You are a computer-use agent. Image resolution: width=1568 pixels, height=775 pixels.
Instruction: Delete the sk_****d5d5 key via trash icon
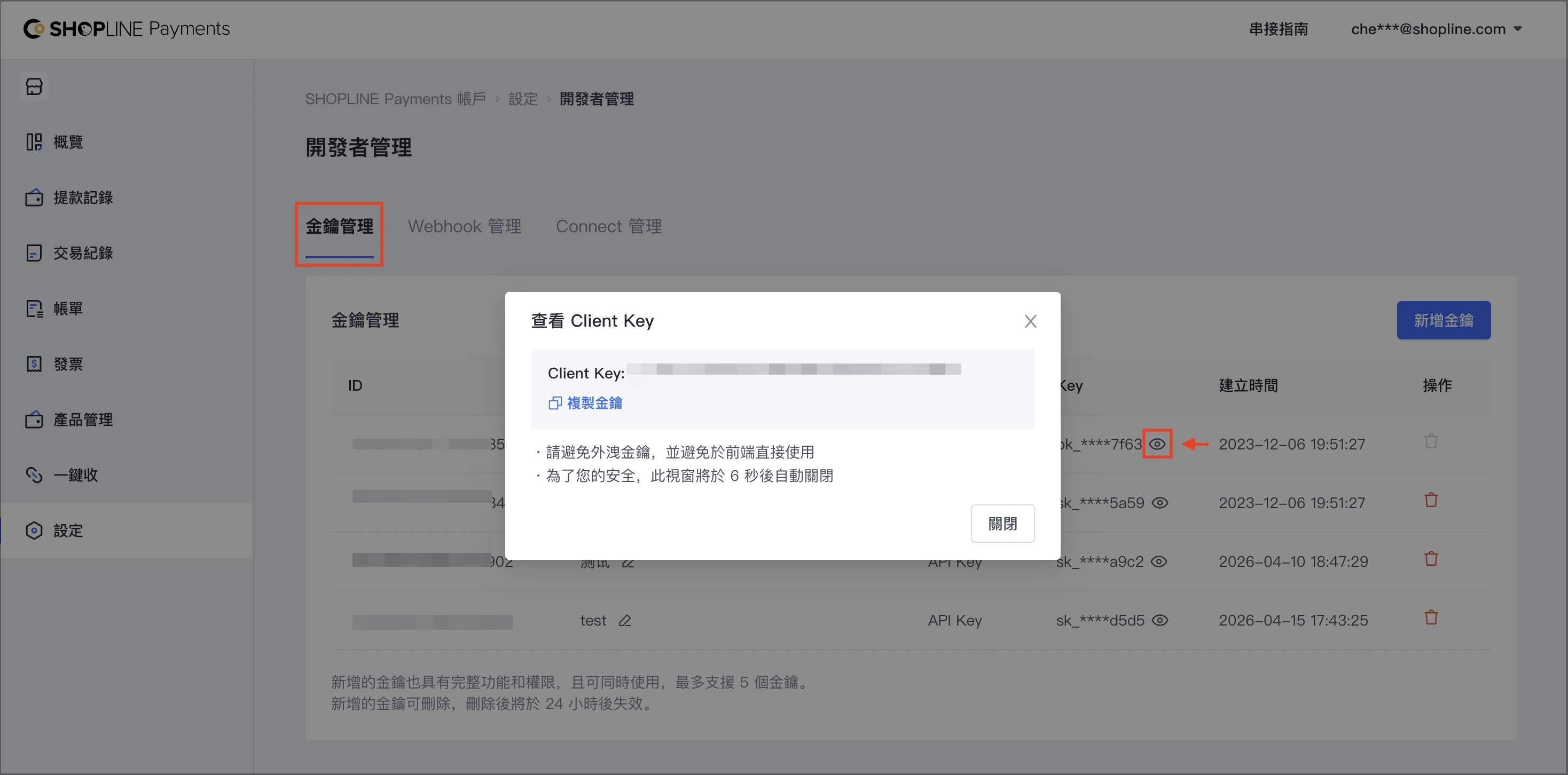click(x=1431, y=618)
